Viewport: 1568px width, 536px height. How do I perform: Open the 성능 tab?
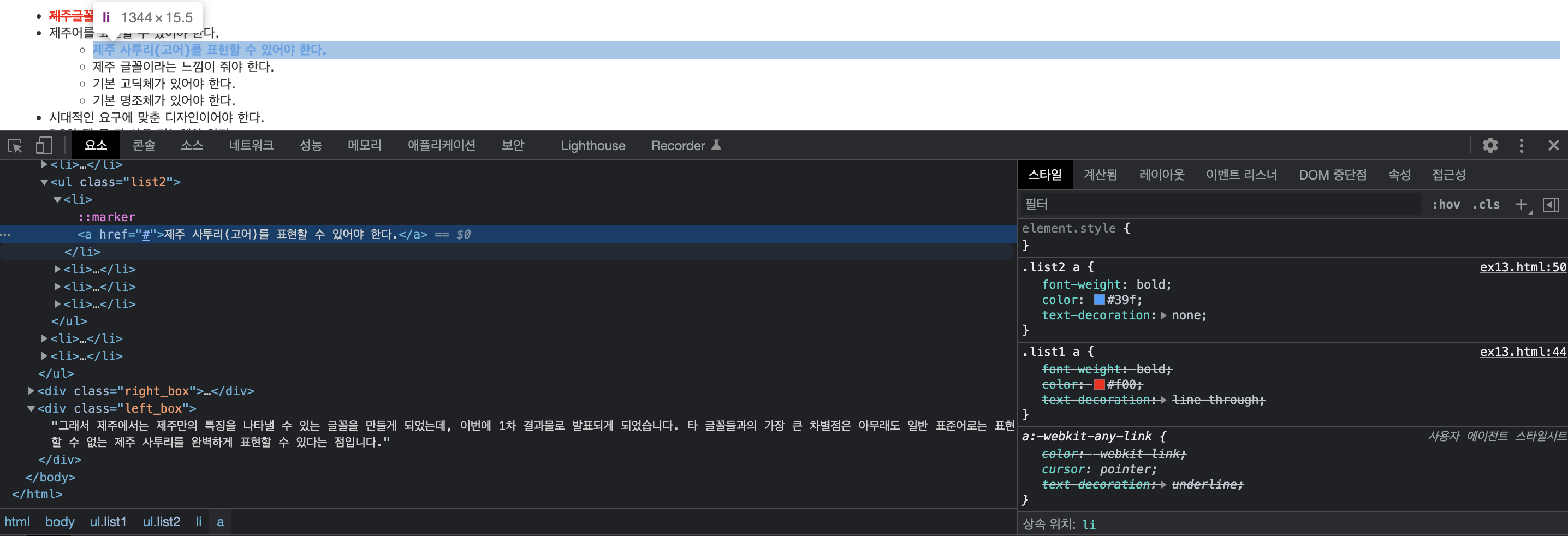pos(311,145)
